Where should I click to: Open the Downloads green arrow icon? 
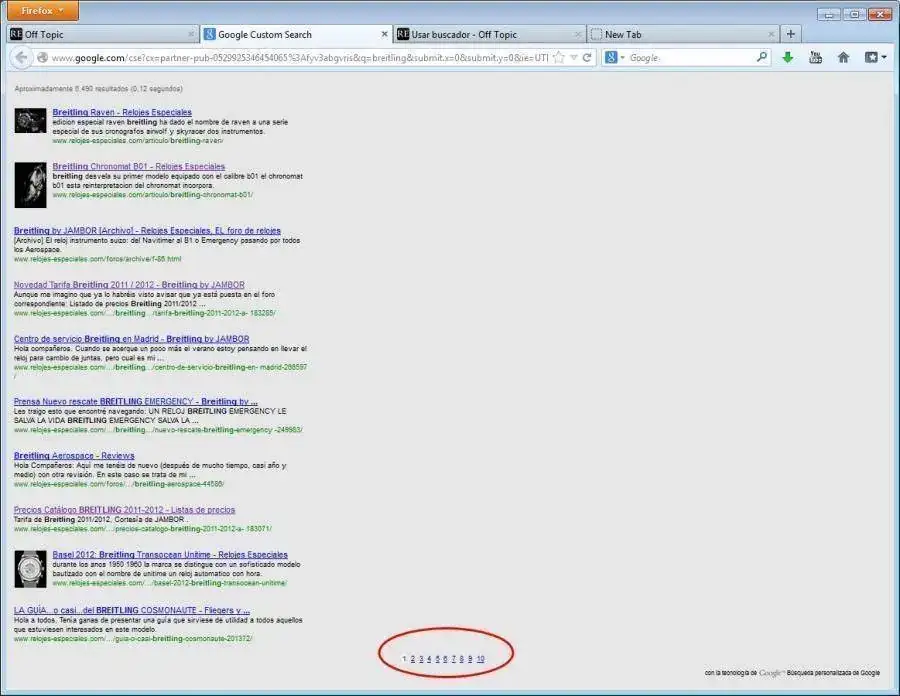click(x=788, y=58)
